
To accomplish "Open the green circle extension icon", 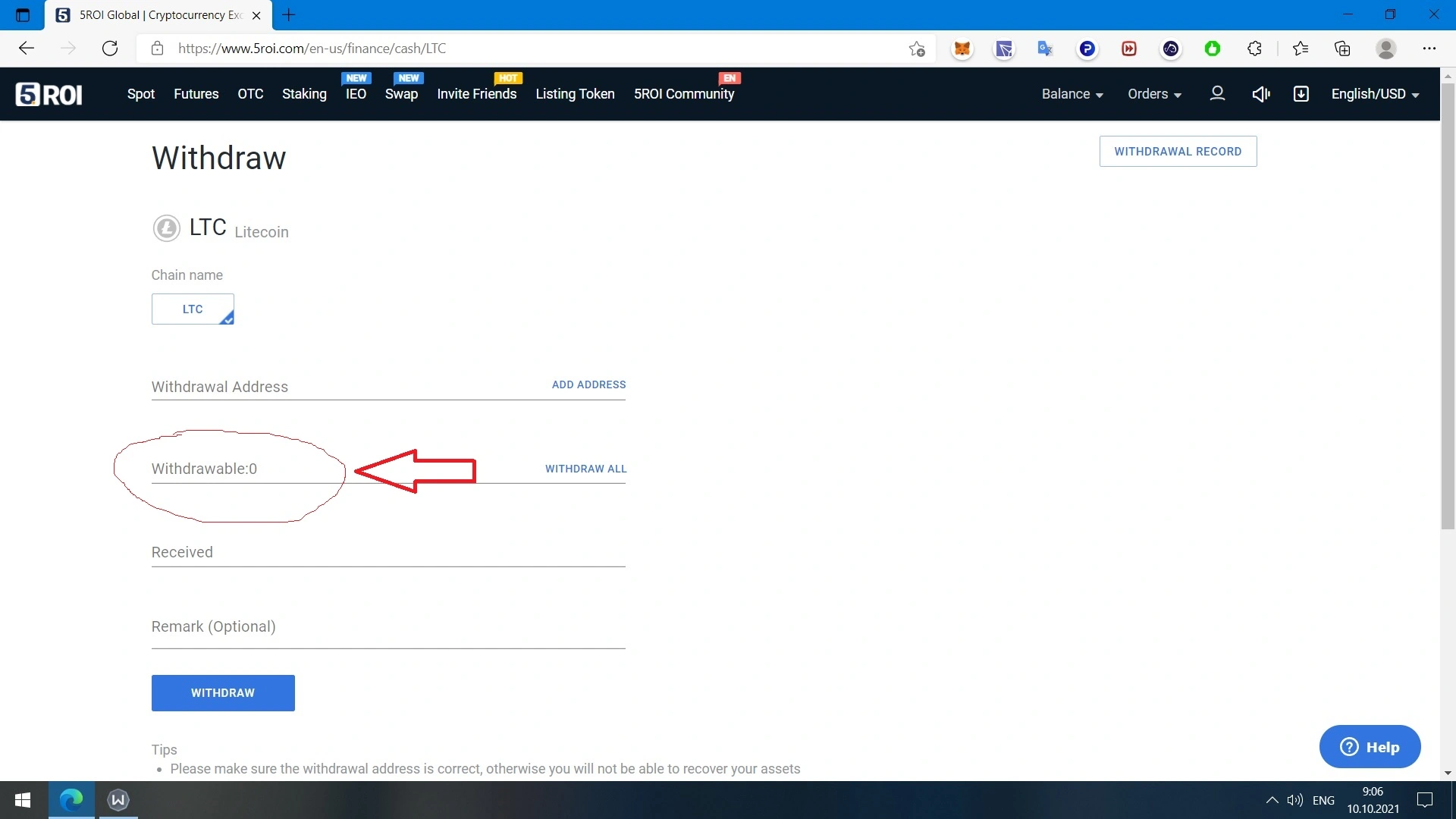I will click(x=1213, y=49).
